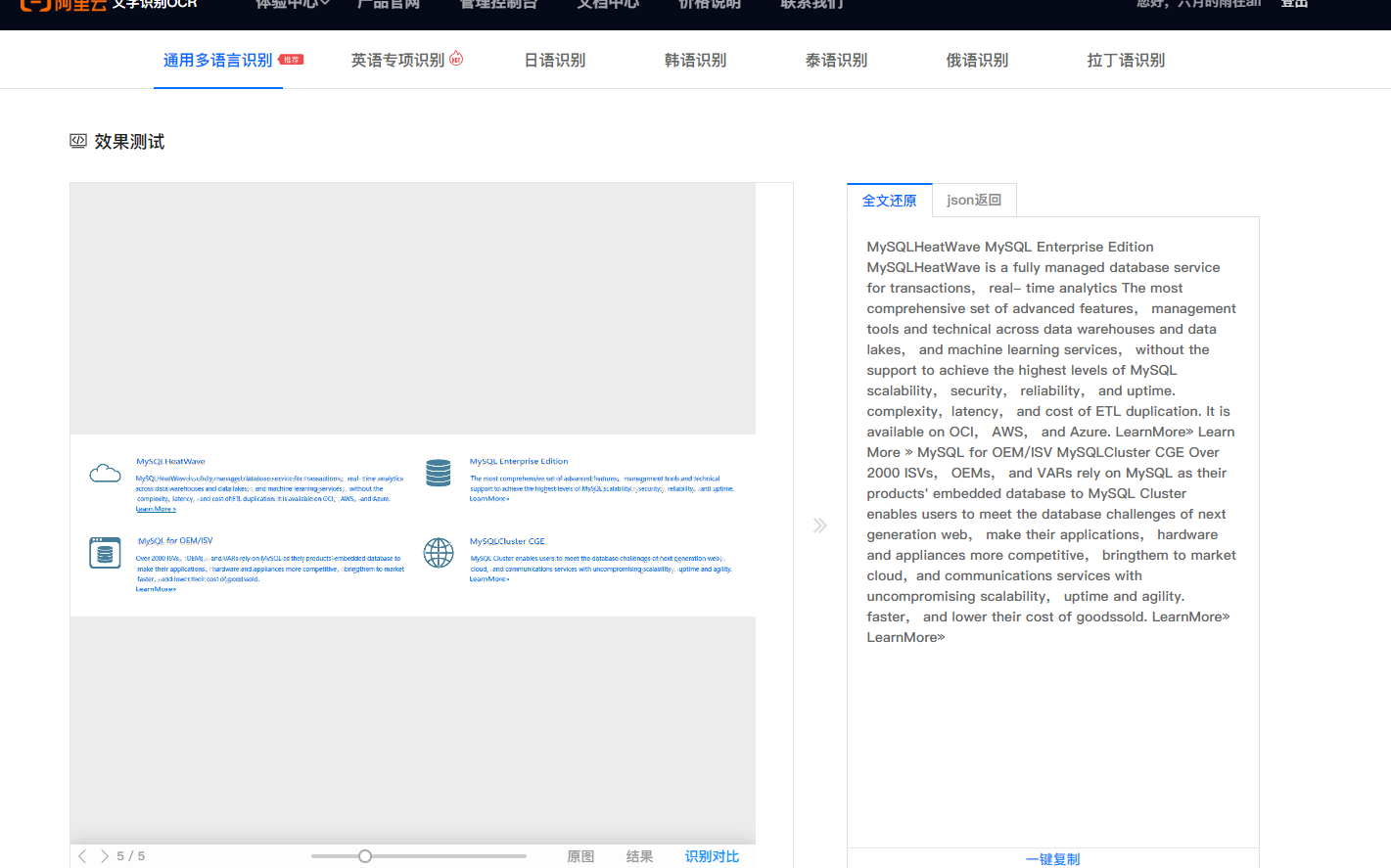Click the 'MySQL for OEM/ISV' heading in the image
This screenshot has height=868, width=1391.
175,540
